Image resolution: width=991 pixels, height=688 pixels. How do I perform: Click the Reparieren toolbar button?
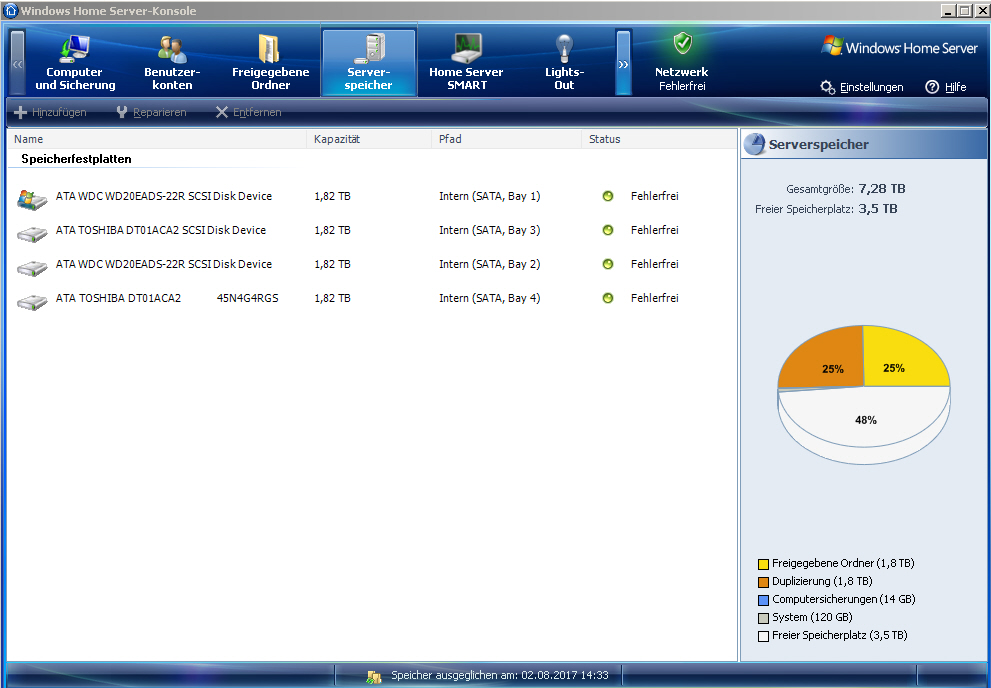tap(151, 112)
